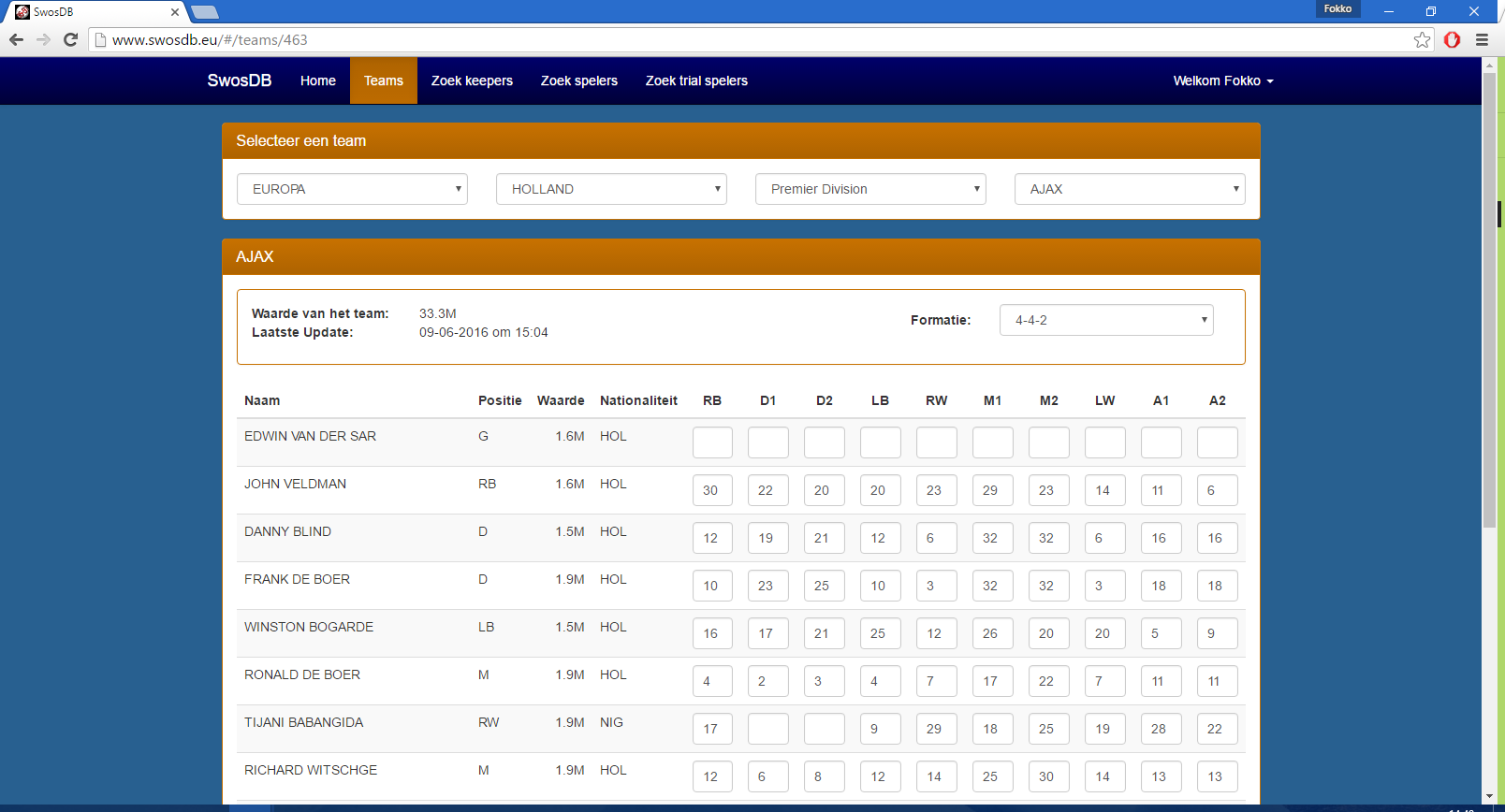Expand the HOLLAND country dropdown
This screenshot has width=1505, height=812.
[x=611, y=189]
